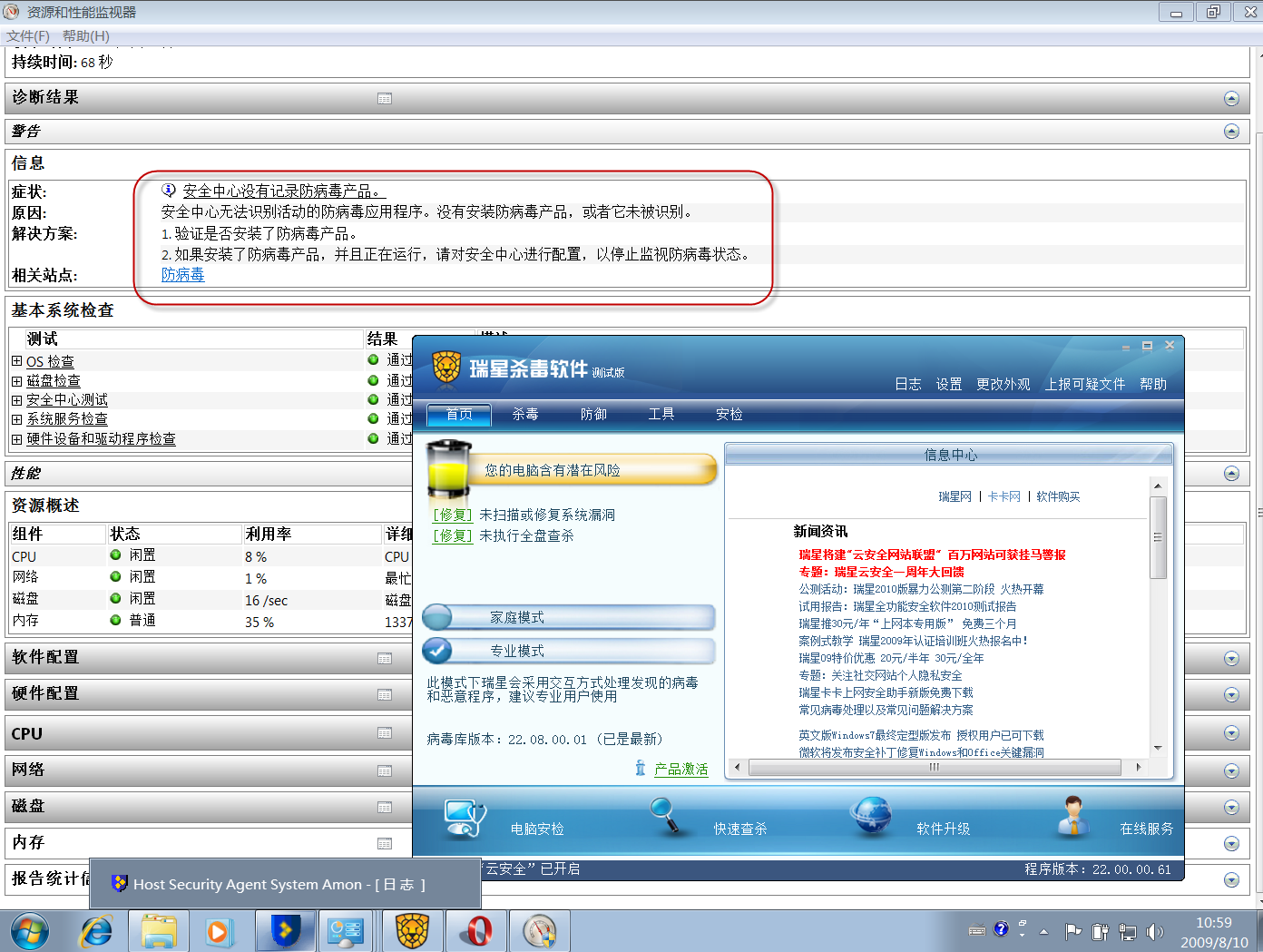Expand 硬件设备和驱动程序检查 tree row
Image resolution: width=1263 pixels, height=952 pixels.
(x=16, y=438)
